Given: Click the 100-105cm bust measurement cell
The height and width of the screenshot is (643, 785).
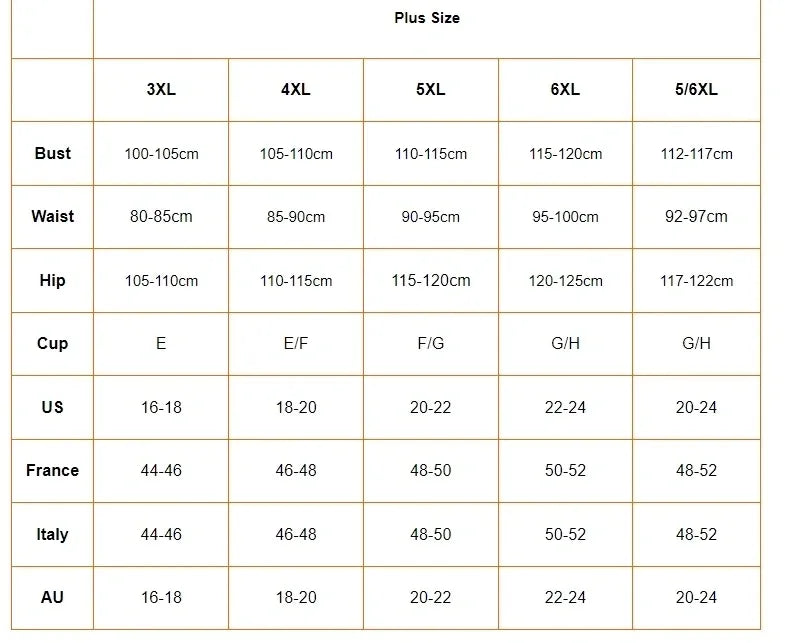Looking at the screenshot, I should pyautogui.click(x=161, y=154).
